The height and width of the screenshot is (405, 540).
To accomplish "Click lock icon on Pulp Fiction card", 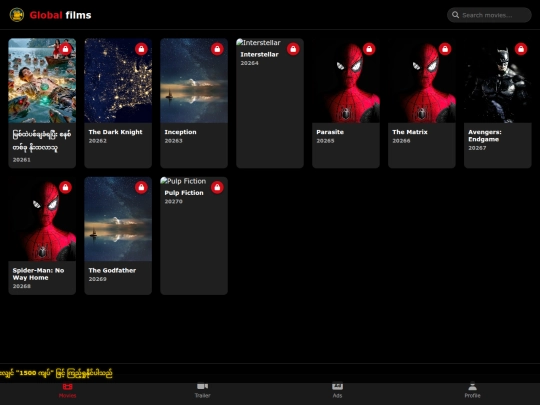I will click(217, 187).
